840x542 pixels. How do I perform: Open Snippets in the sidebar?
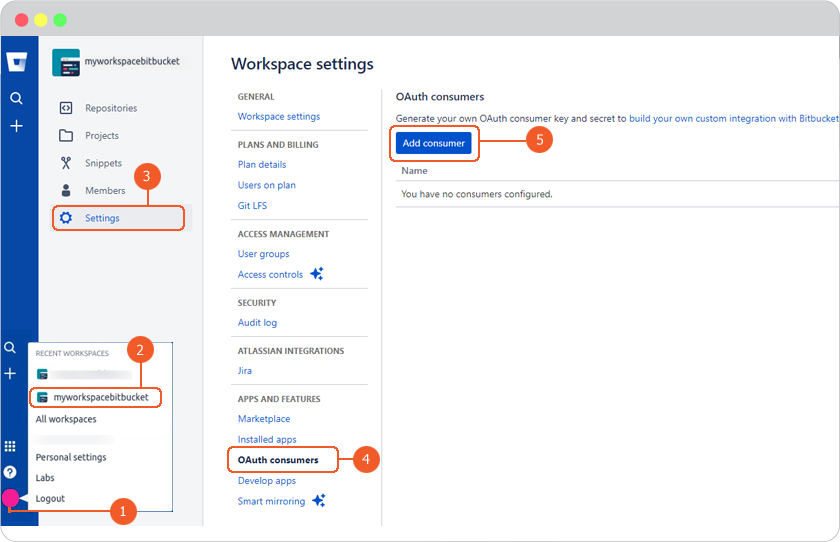pos(103,163)
